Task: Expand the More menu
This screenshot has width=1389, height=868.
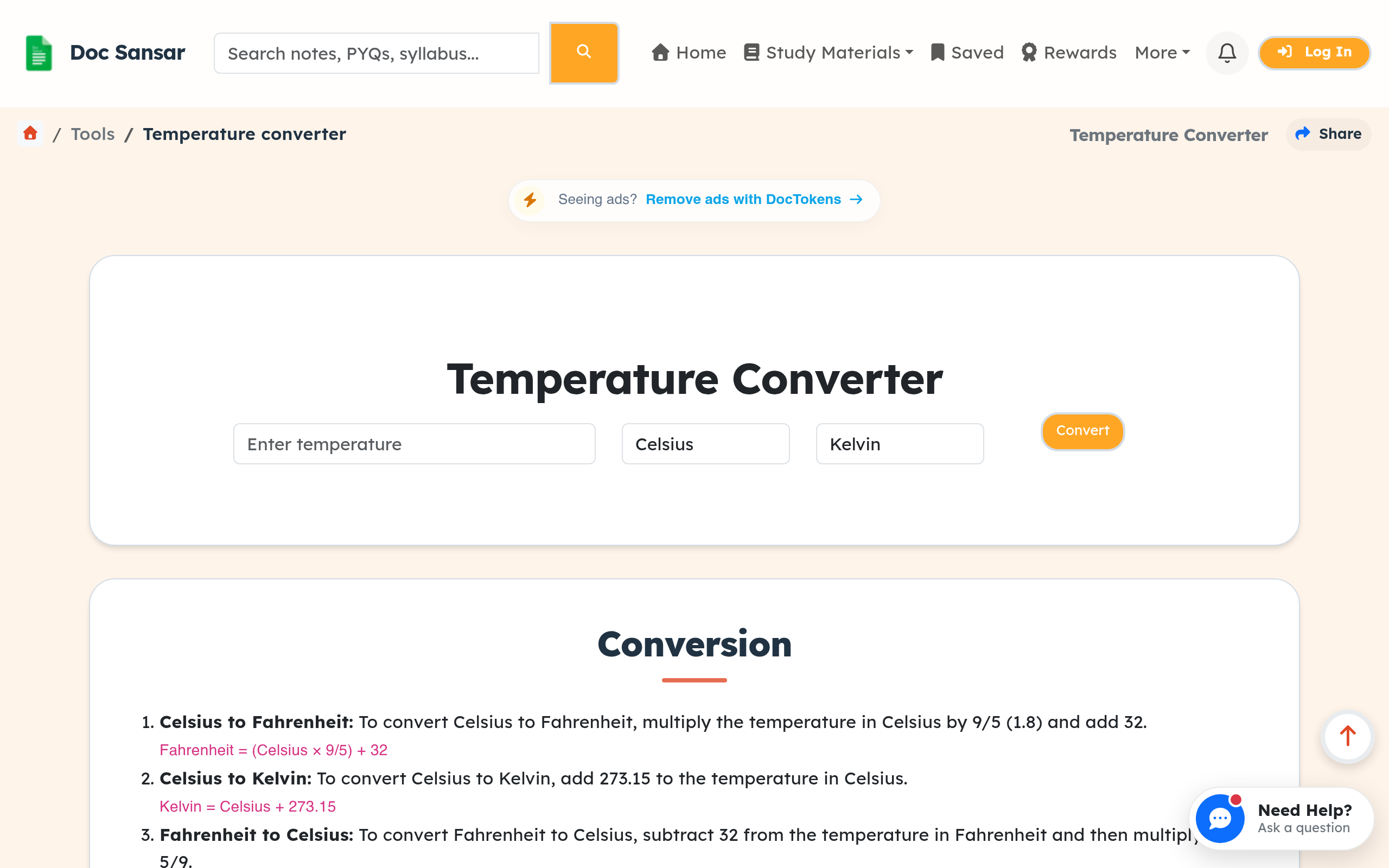Action: pyautogui.click(x=1162, y=53)
